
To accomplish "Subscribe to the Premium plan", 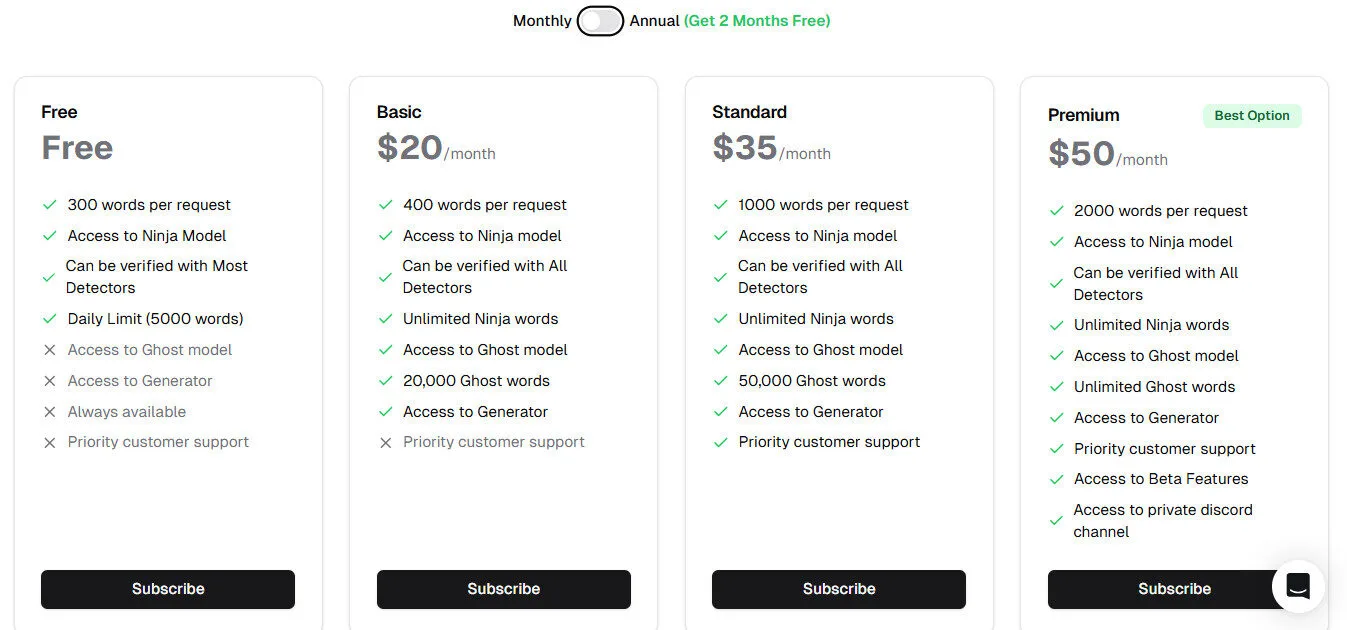I will coord(1174,589).
